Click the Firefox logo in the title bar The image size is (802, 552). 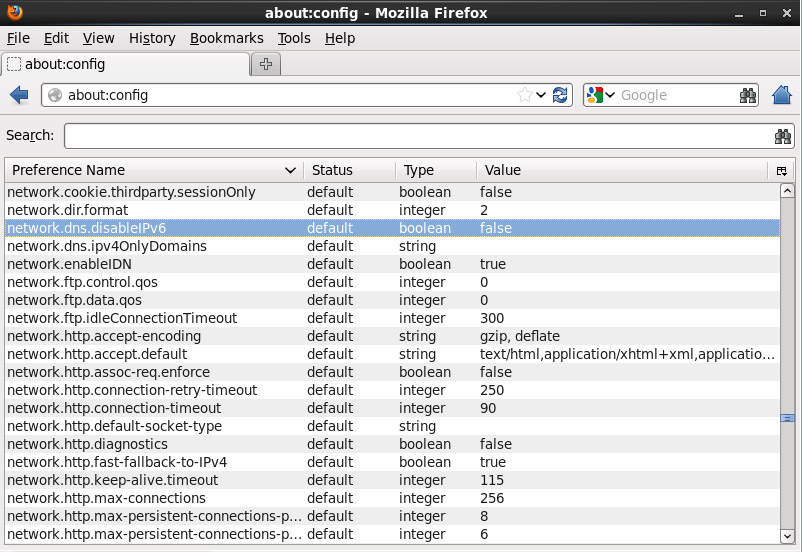pyautogui.click(x=15, y=12)
